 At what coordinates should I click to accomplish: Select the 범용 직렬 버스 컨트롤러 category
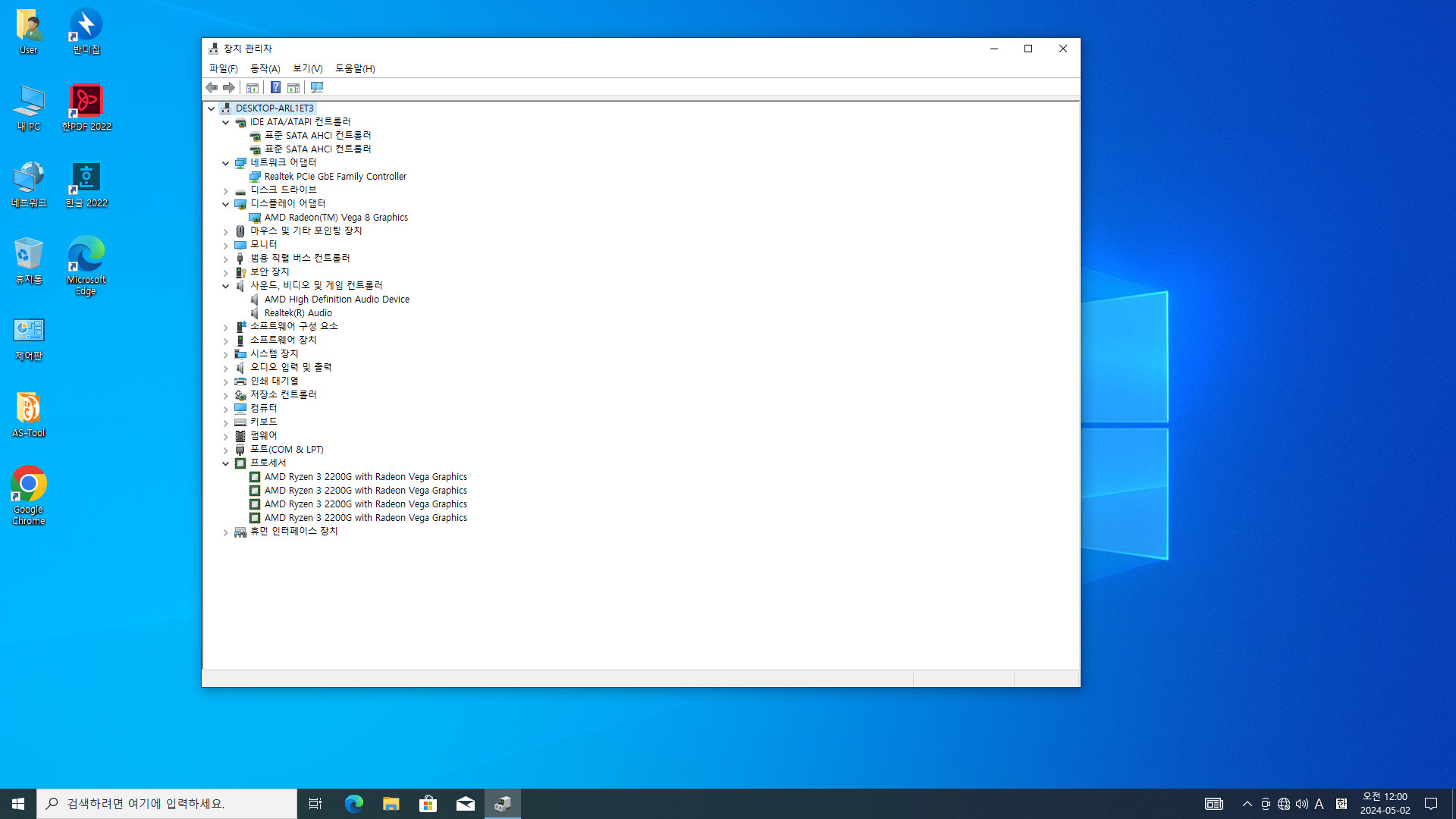[x=300, y=258]
